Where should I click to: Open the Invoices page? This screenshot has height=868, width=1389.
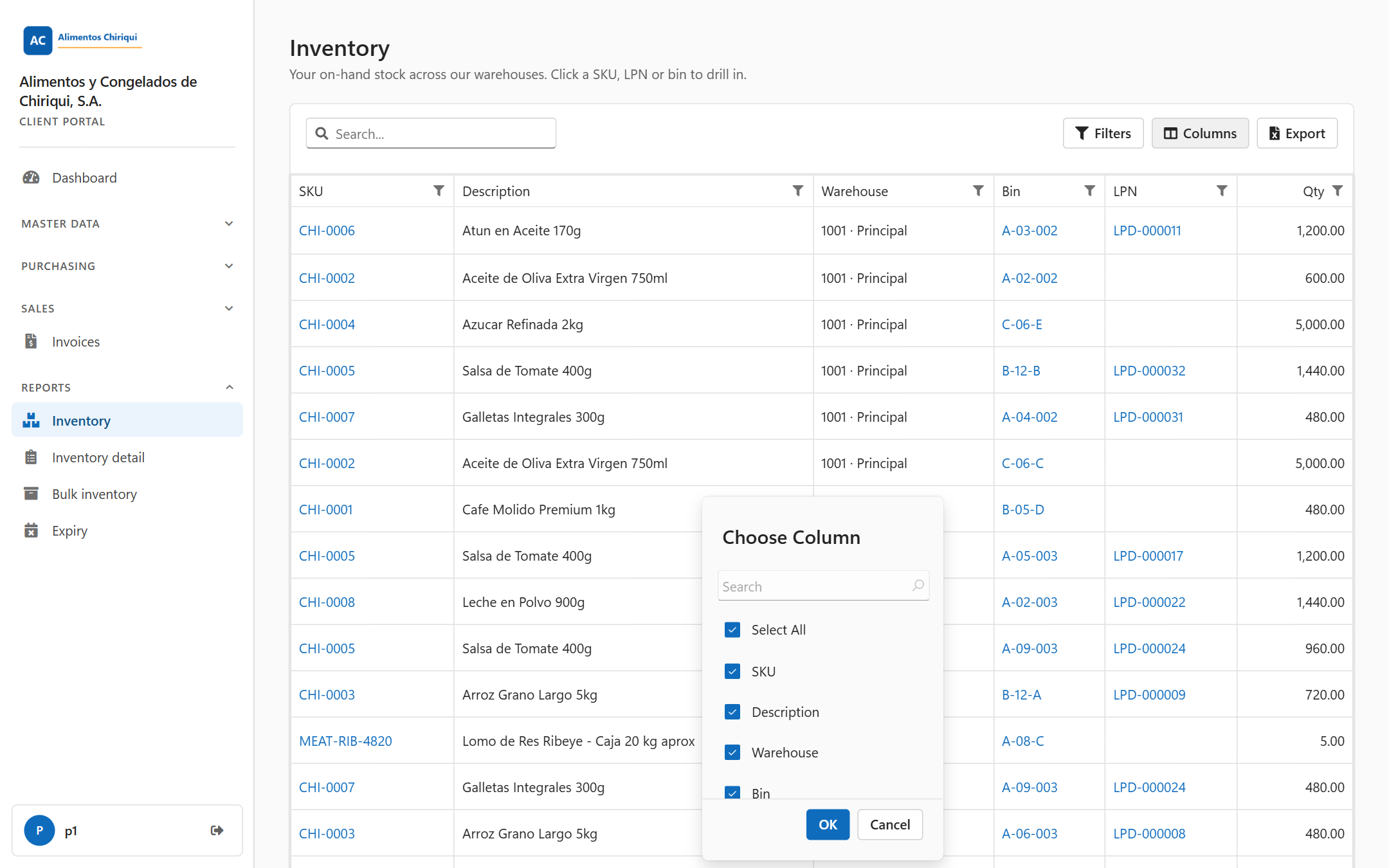tap(127, 341)
